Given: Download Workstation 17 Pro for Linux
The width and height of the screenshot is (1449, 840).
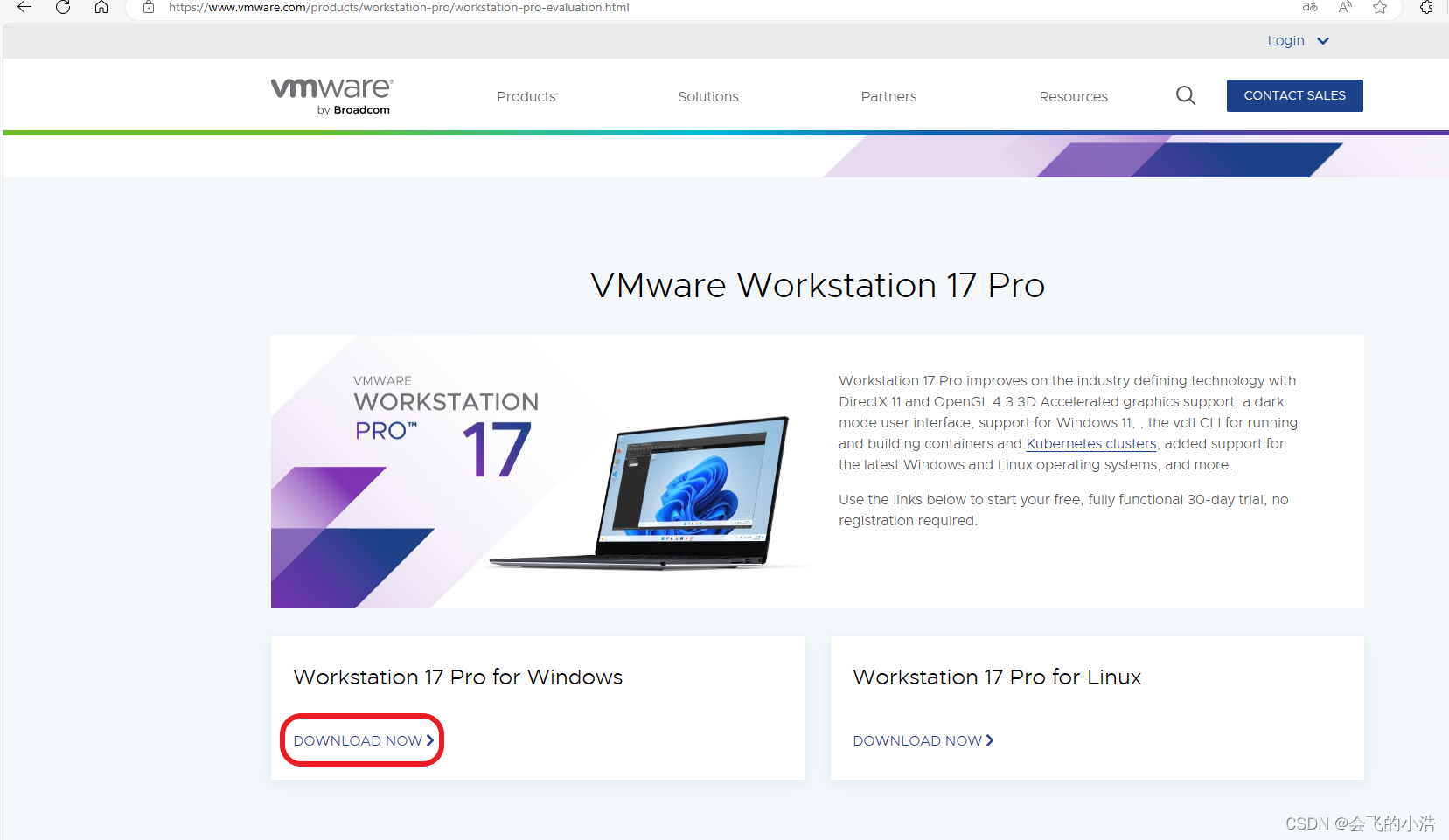Looking at the screenshot, I should tap(923, 740).
